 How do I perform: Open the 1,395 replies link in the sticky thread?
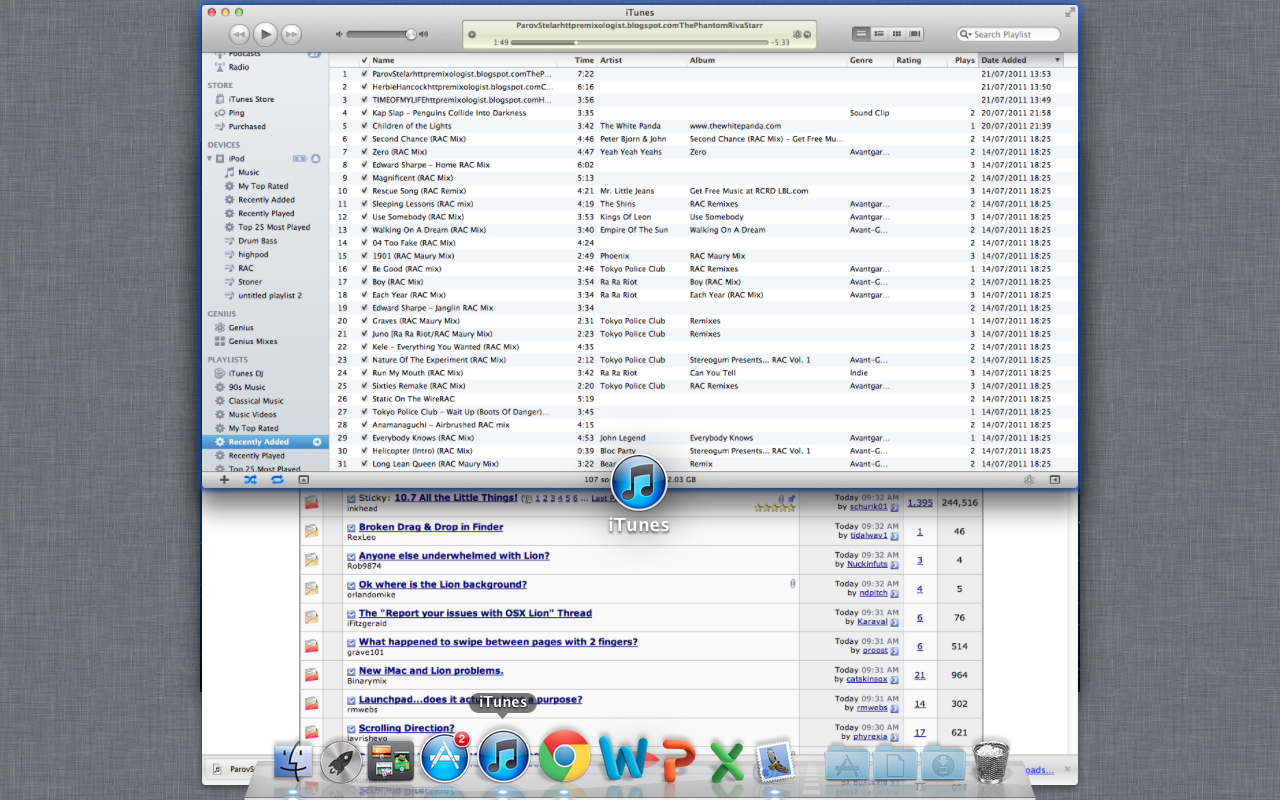[x=920, y=503]
